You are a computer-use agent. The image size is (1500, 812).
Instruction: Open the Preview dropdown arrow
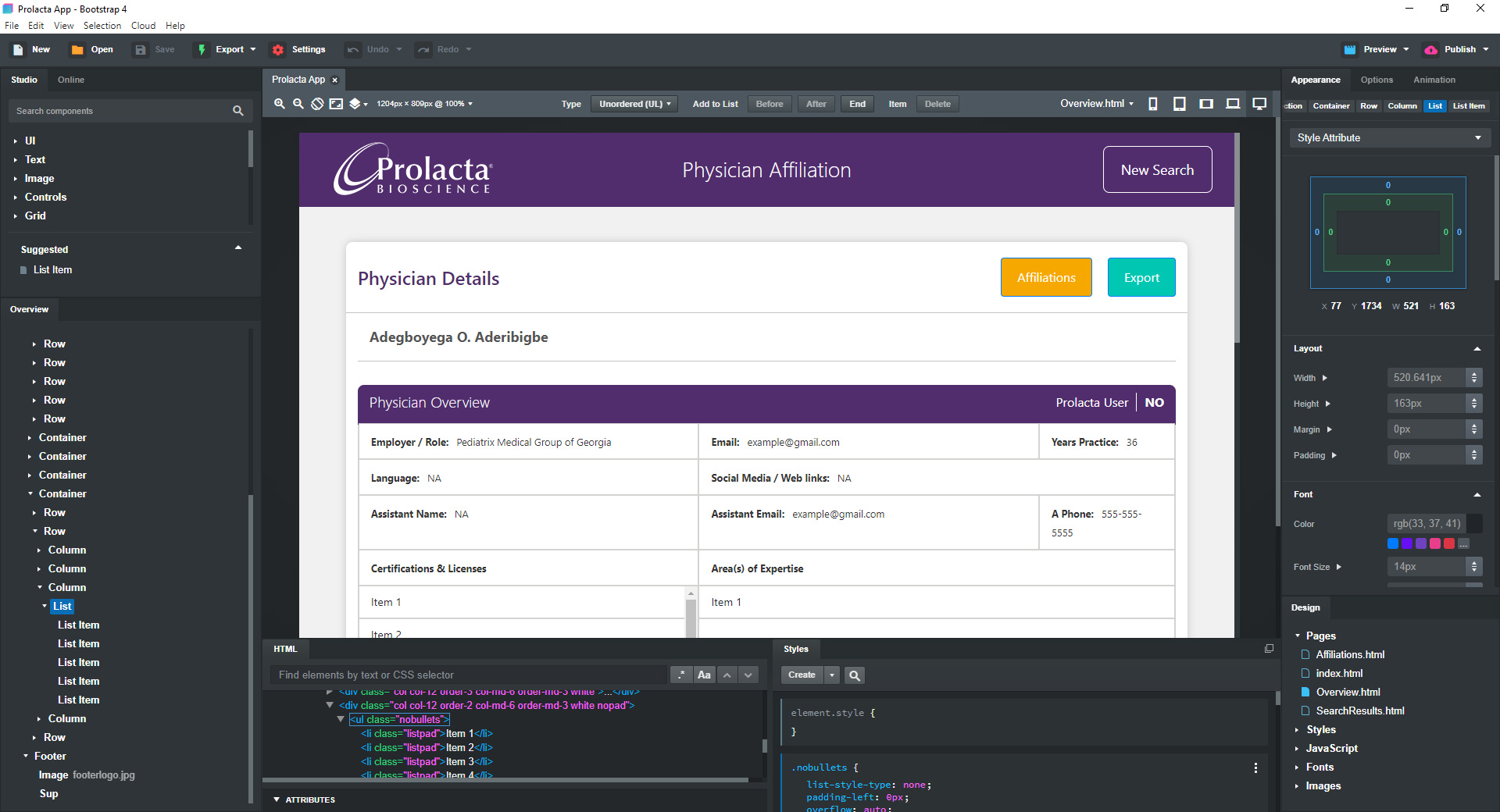click(1406, 49)
